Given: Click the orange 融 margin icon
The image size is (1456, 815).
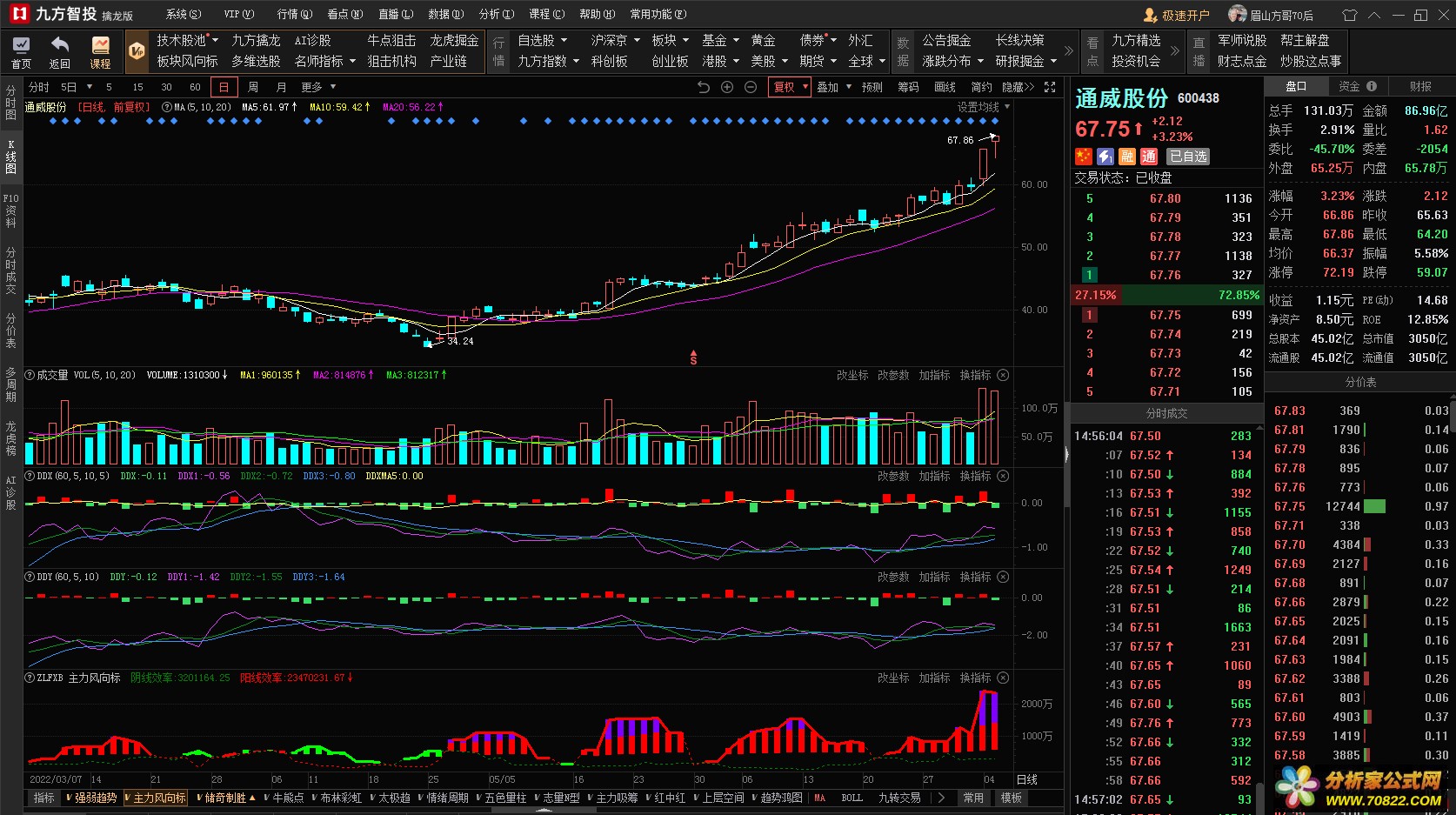Looking at the screenshot, I should coord(1127,157).
